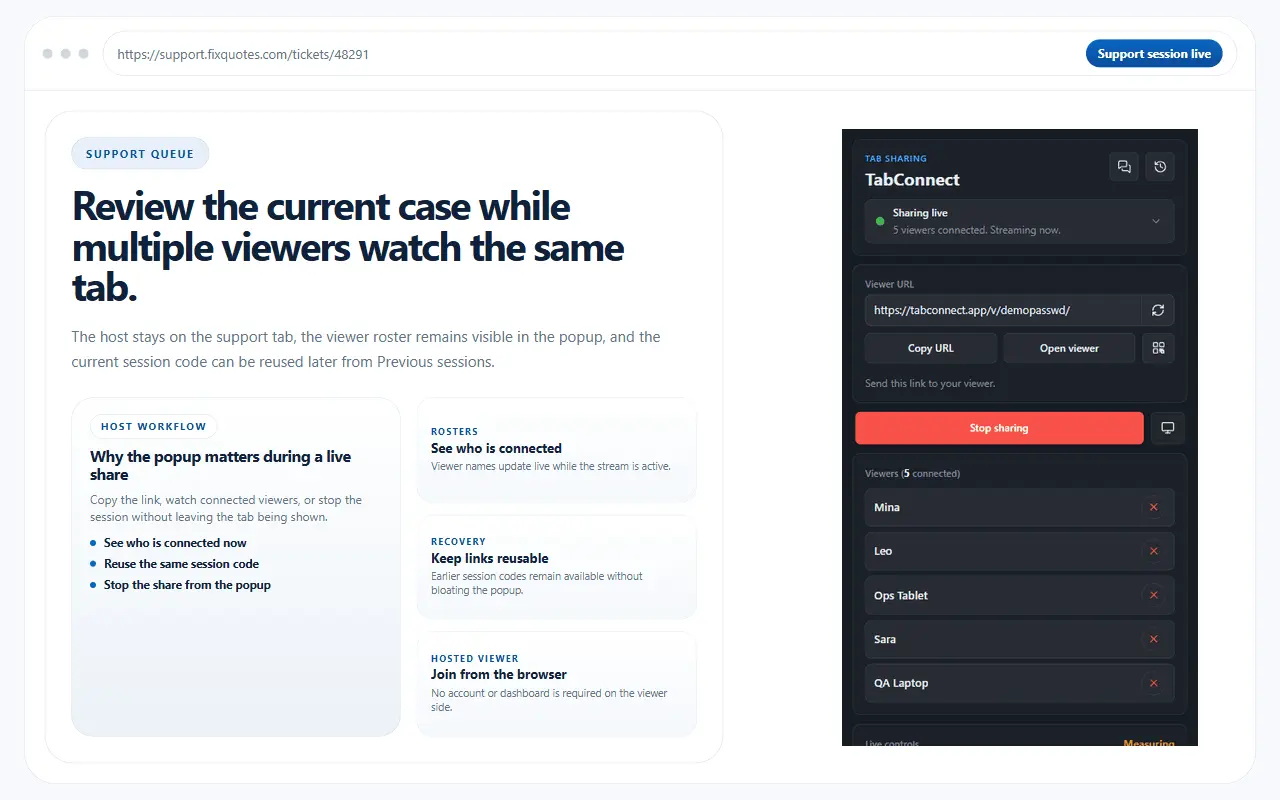Click the TabConnect title

coord(912,180)
